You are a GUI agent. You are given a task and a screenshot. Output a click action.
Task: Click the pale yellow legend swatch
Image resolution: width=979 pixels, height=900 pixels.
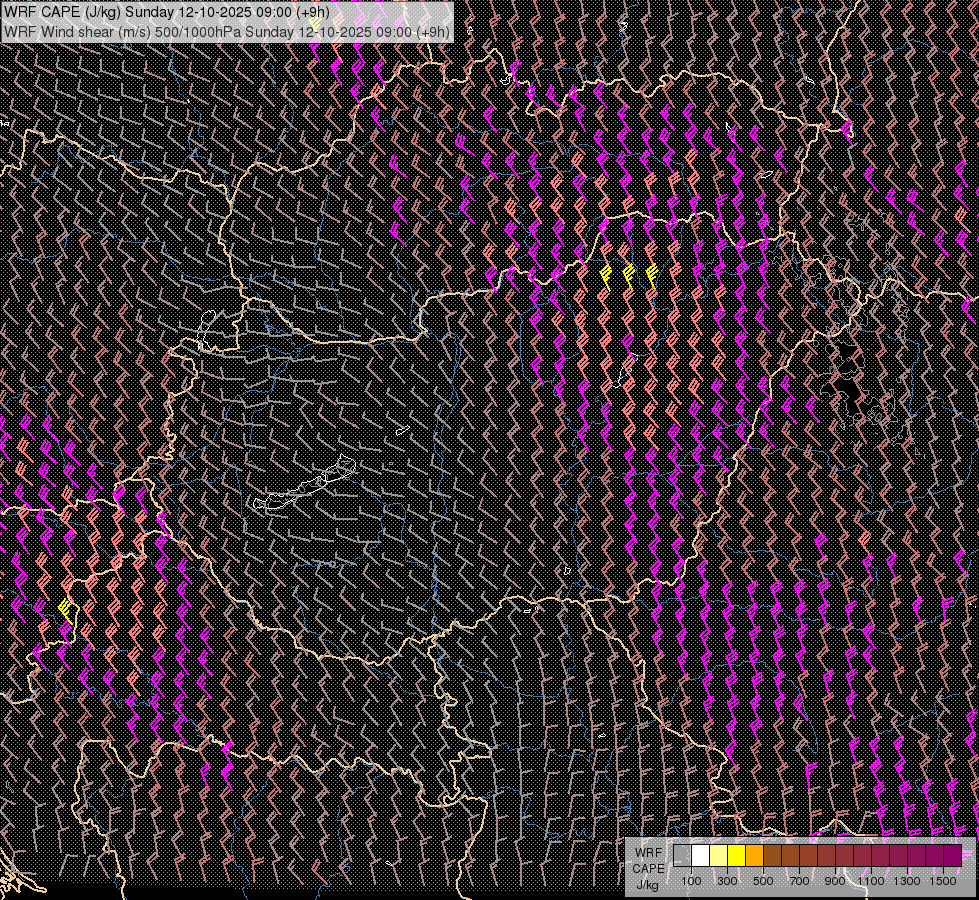pyautogui.click(x=718, y=855)
